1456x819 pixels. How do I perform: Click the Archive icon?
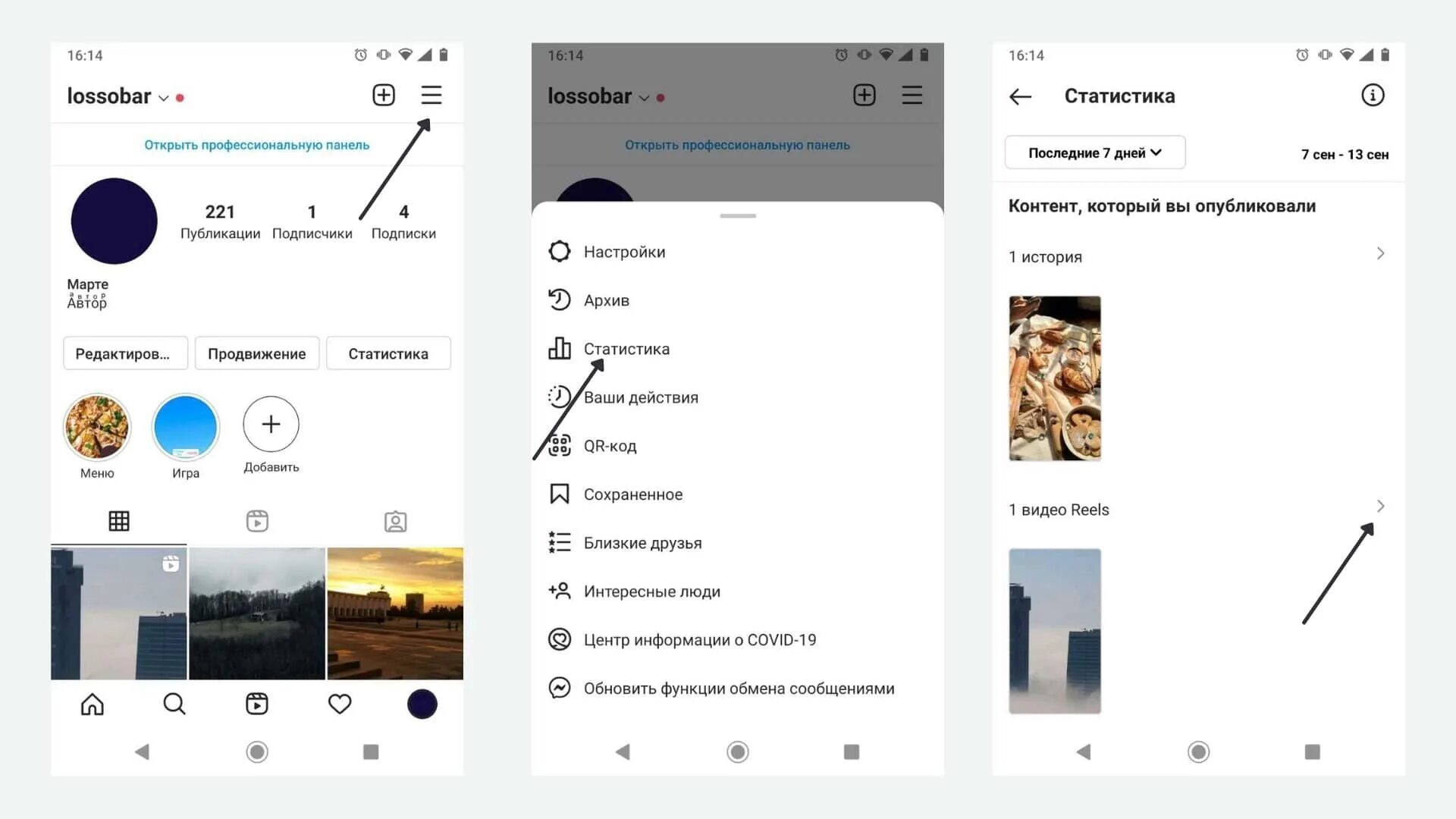(558, 300)
